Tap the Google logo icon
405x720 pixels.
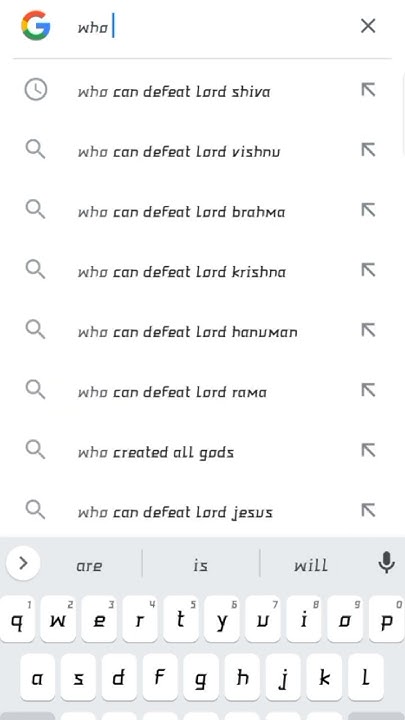[36, 26]
